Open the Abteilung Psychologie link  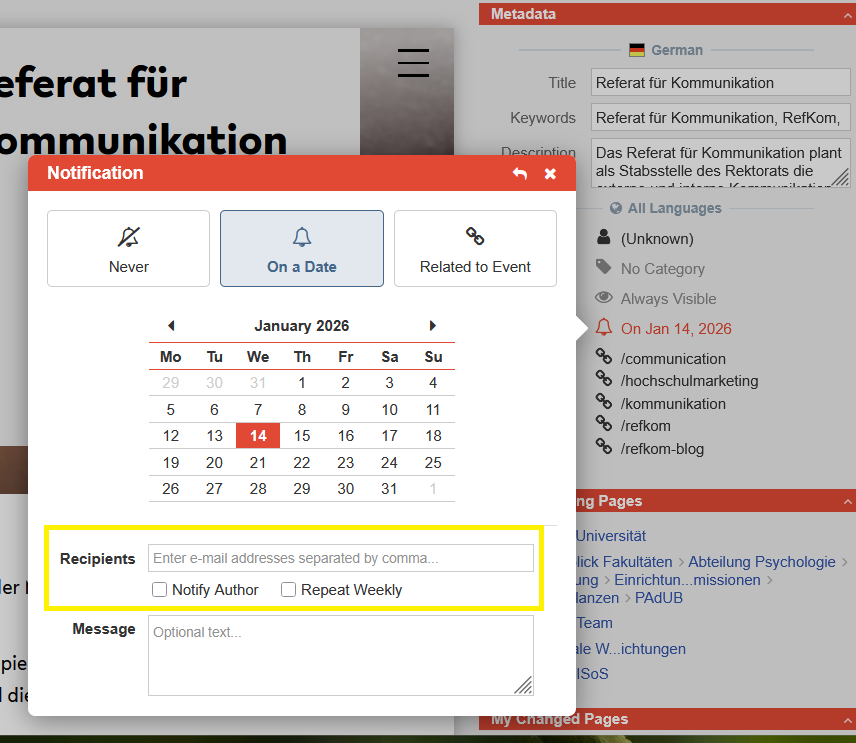coord(761,562)
